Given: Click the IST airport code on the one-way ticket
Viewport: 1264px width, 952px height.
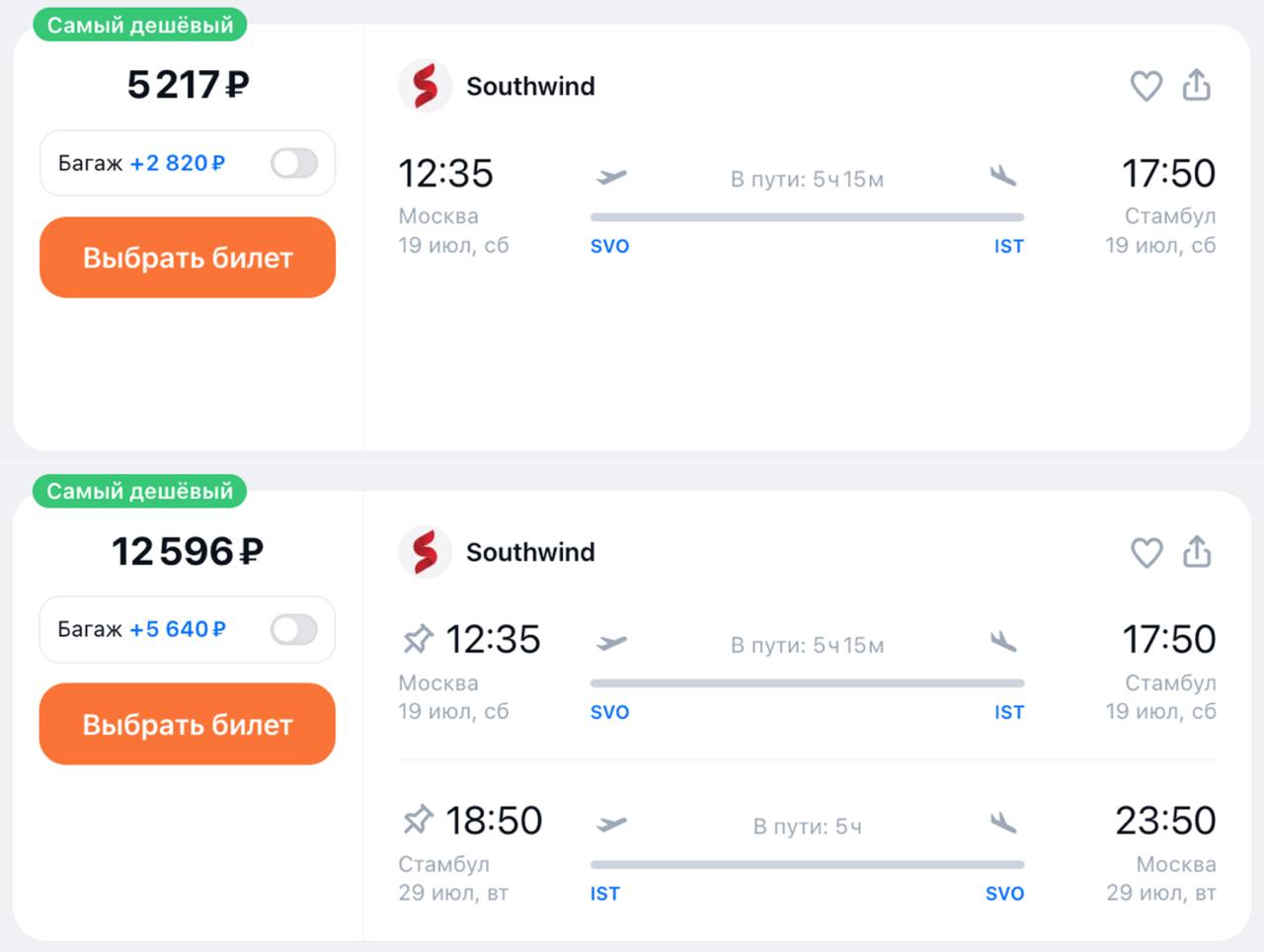Looking at the screenshot, I should click(1008, 246).
